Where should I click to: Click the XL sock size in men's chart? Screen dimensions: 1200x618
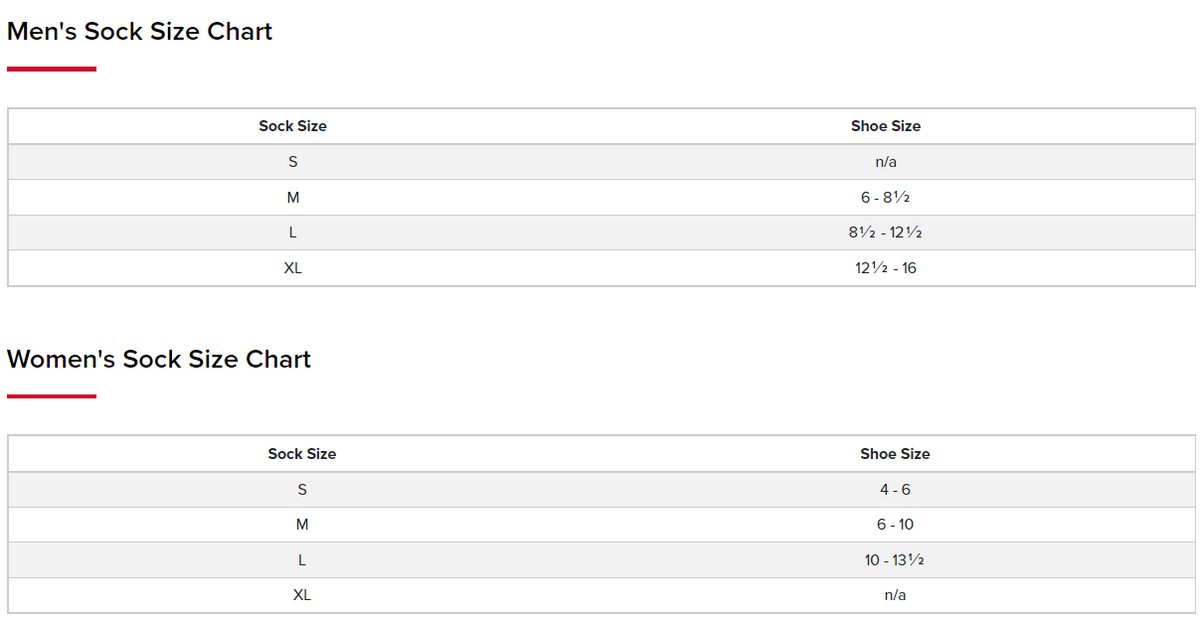(293, 268)
